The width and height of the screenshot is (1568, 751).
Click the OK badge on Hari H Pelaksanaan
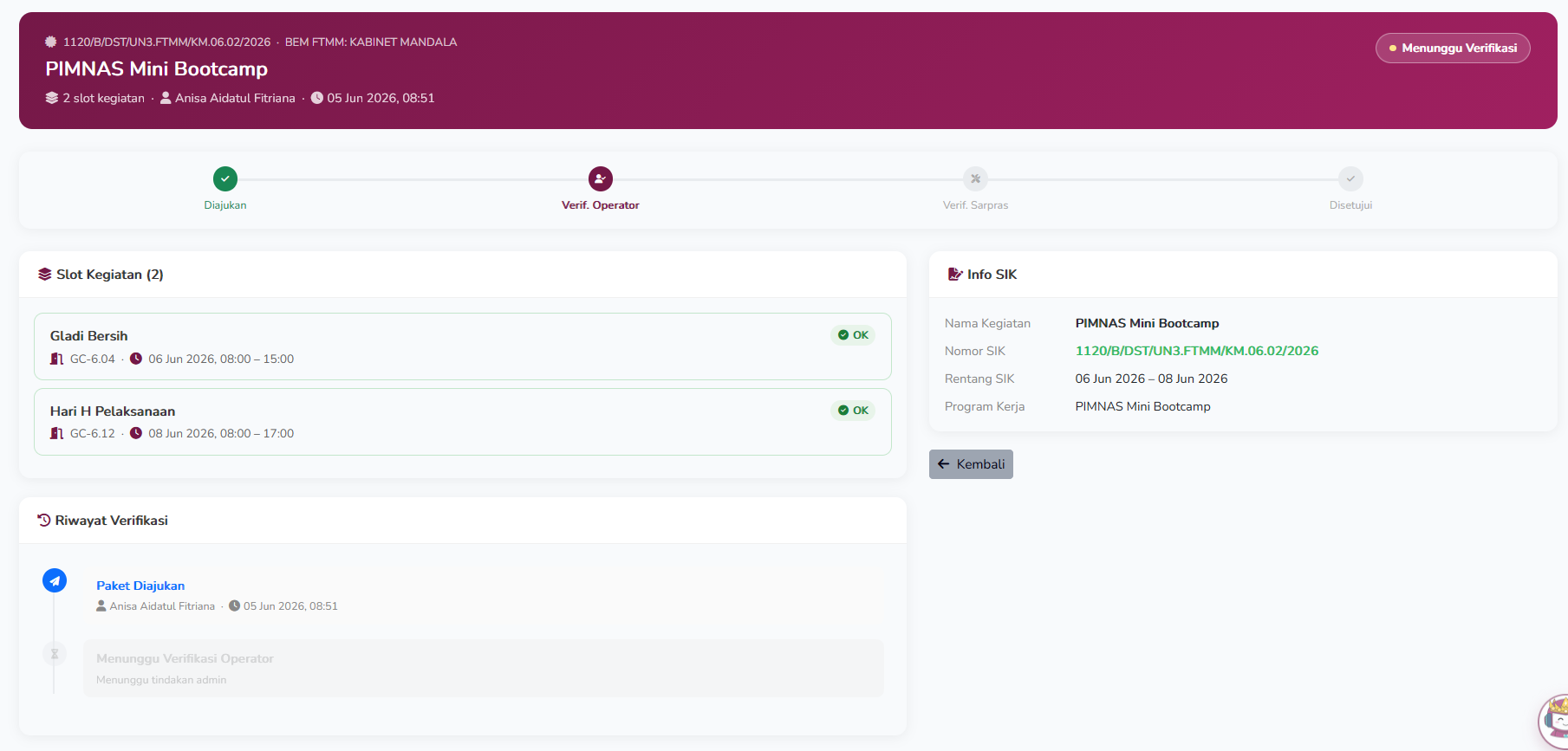853,411
